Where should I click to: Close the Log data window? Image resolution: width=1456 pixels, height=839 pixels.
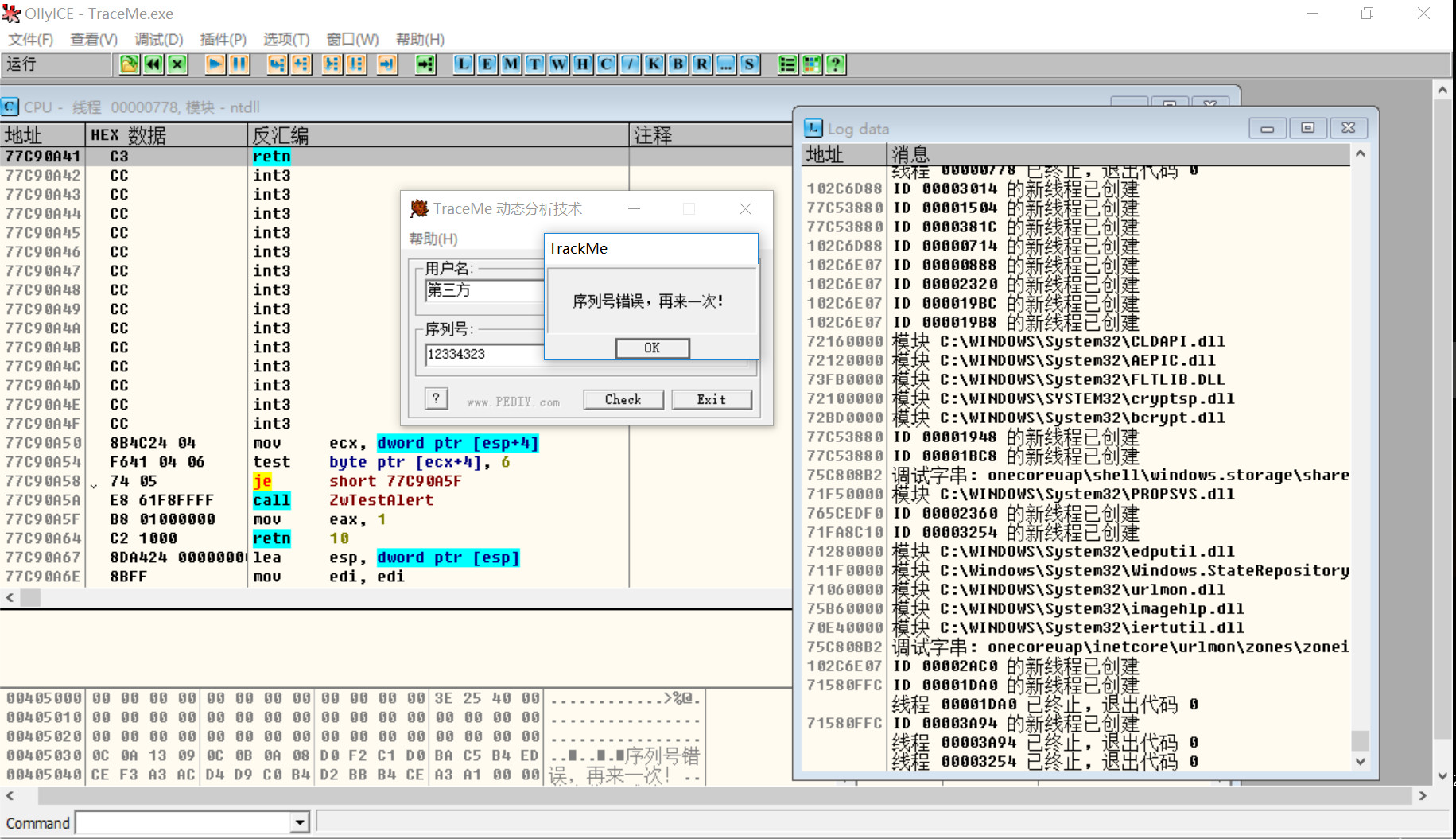click(x=1349, y=128)
